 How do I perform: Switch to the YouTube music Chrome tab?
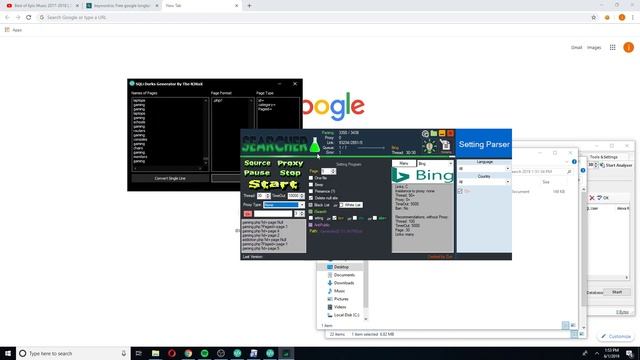[42, 6]
